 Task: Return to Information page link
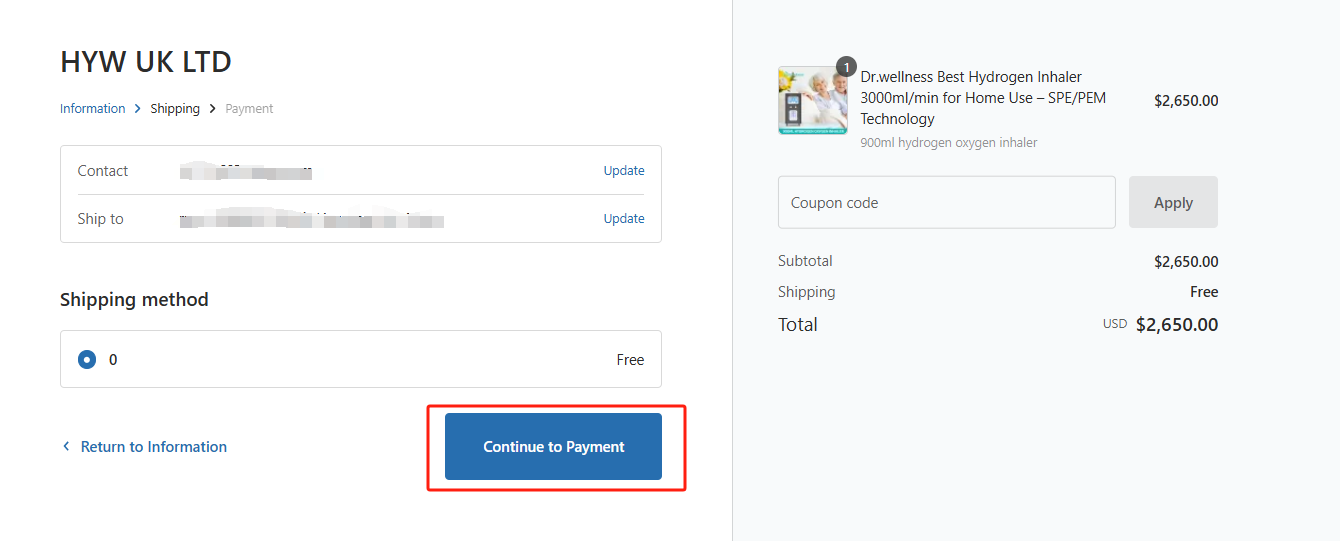[153, 447]
